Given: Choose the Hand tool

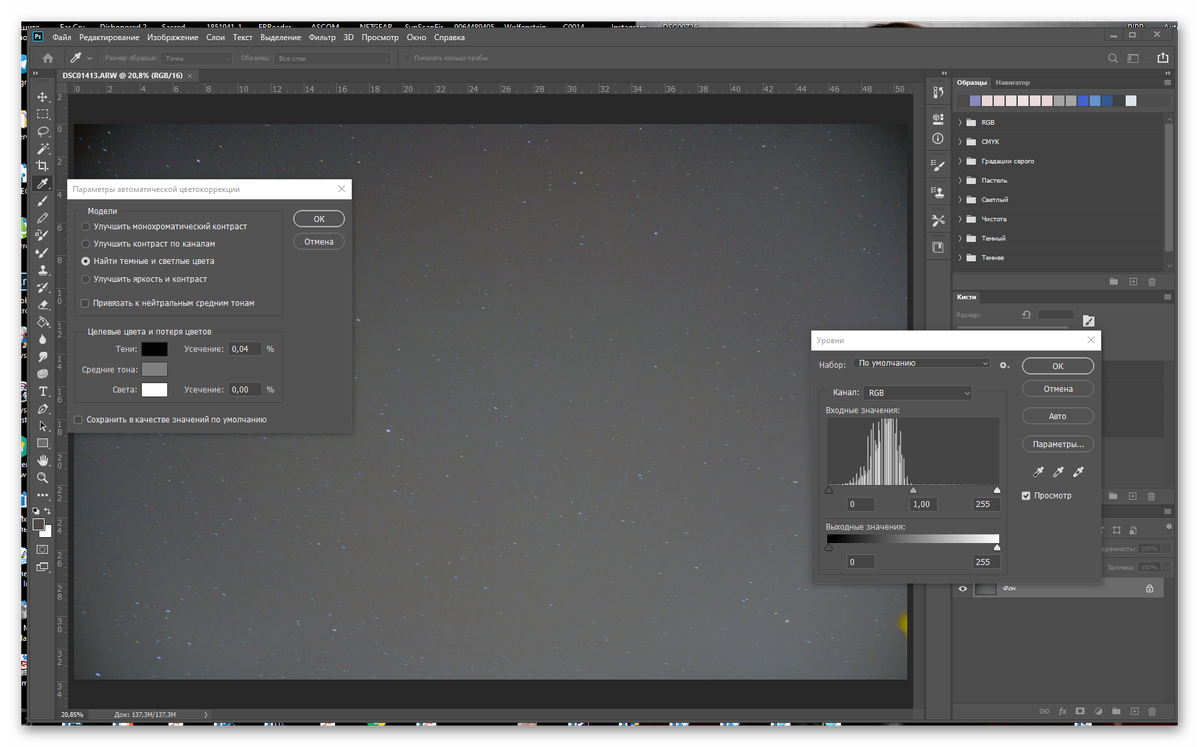Looking at the screenshot, I should [43, 460].
